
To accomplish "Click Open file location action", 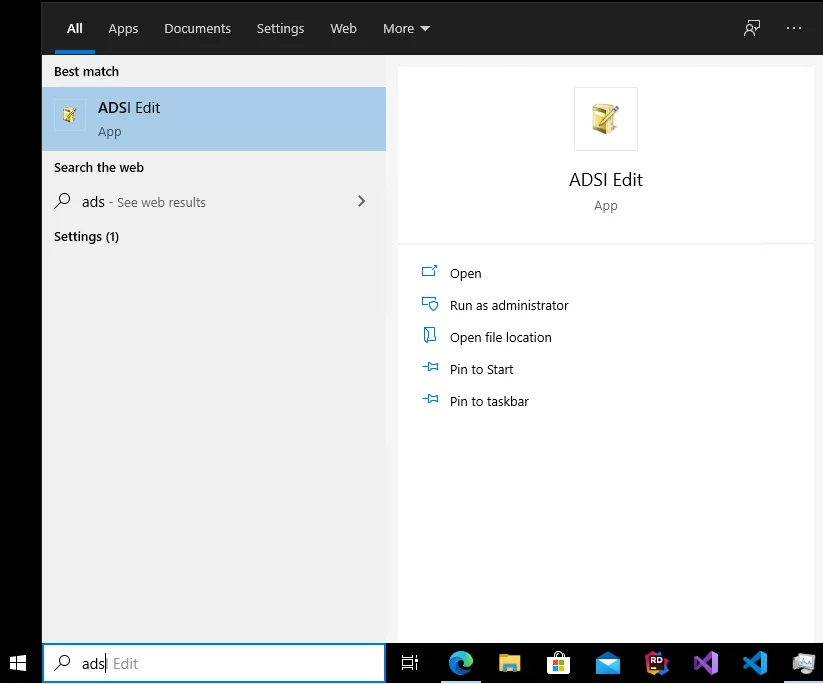I will tap(500, 337).
